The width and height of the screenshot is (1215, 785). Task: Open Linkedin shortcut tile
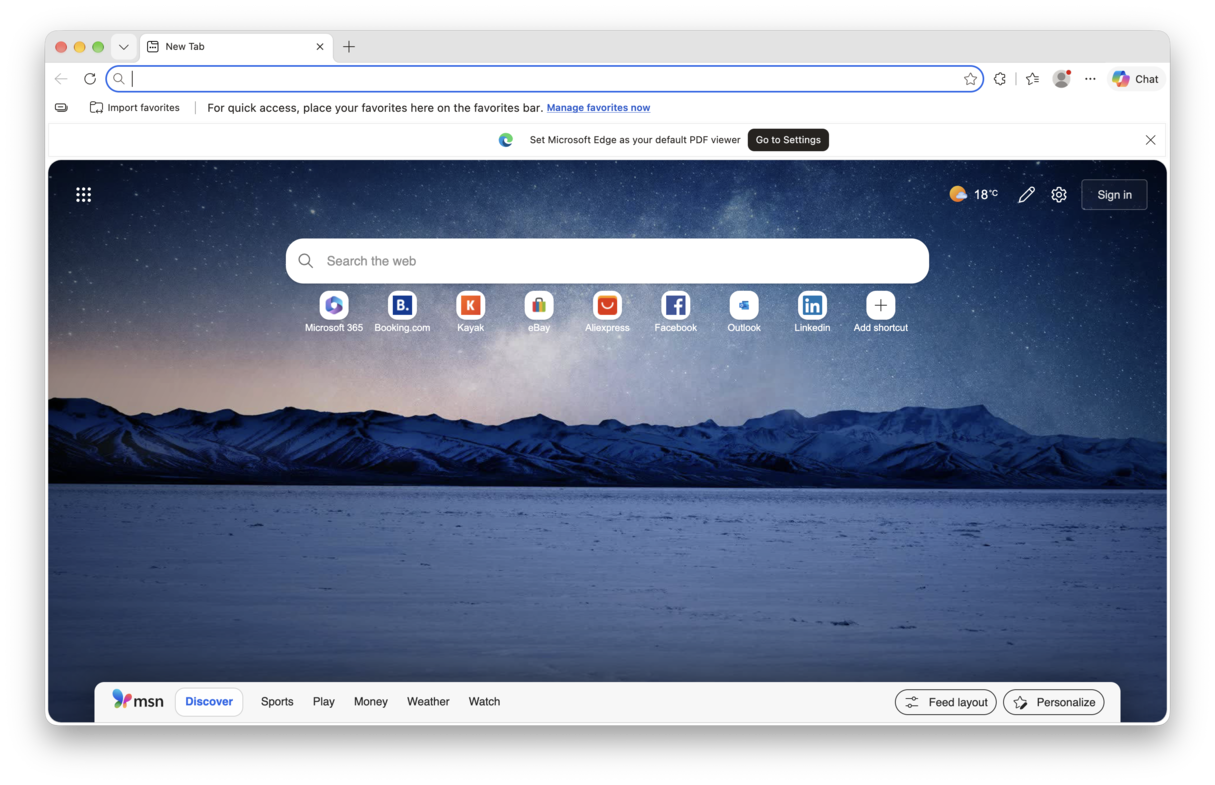(x=812, y=312)
